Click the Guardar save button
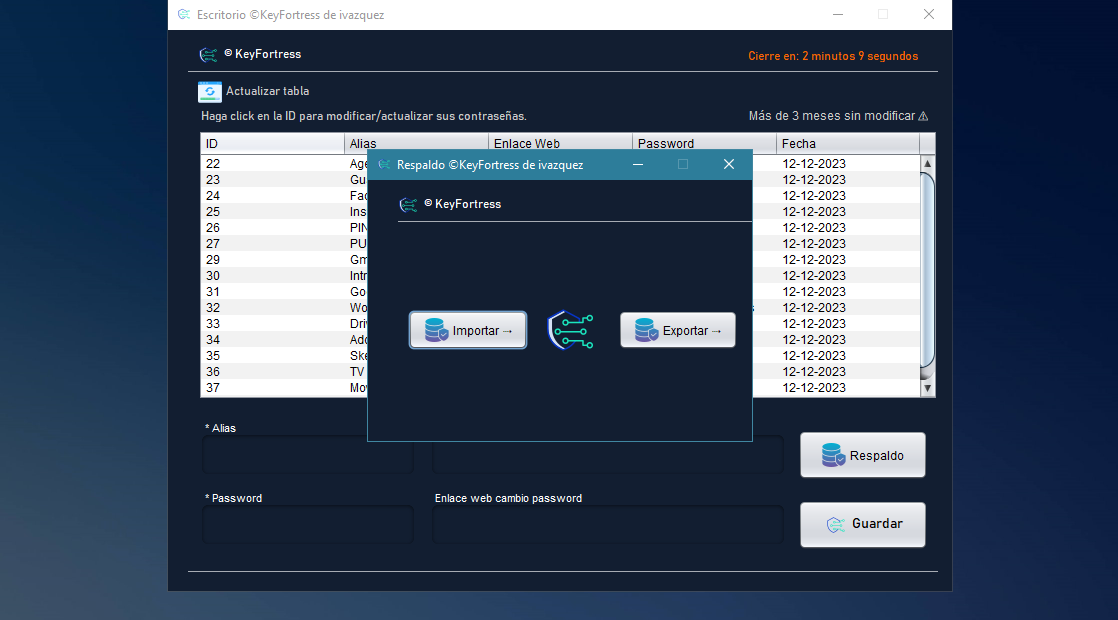This screenshot has width=1118, height=620. point(862,524)
